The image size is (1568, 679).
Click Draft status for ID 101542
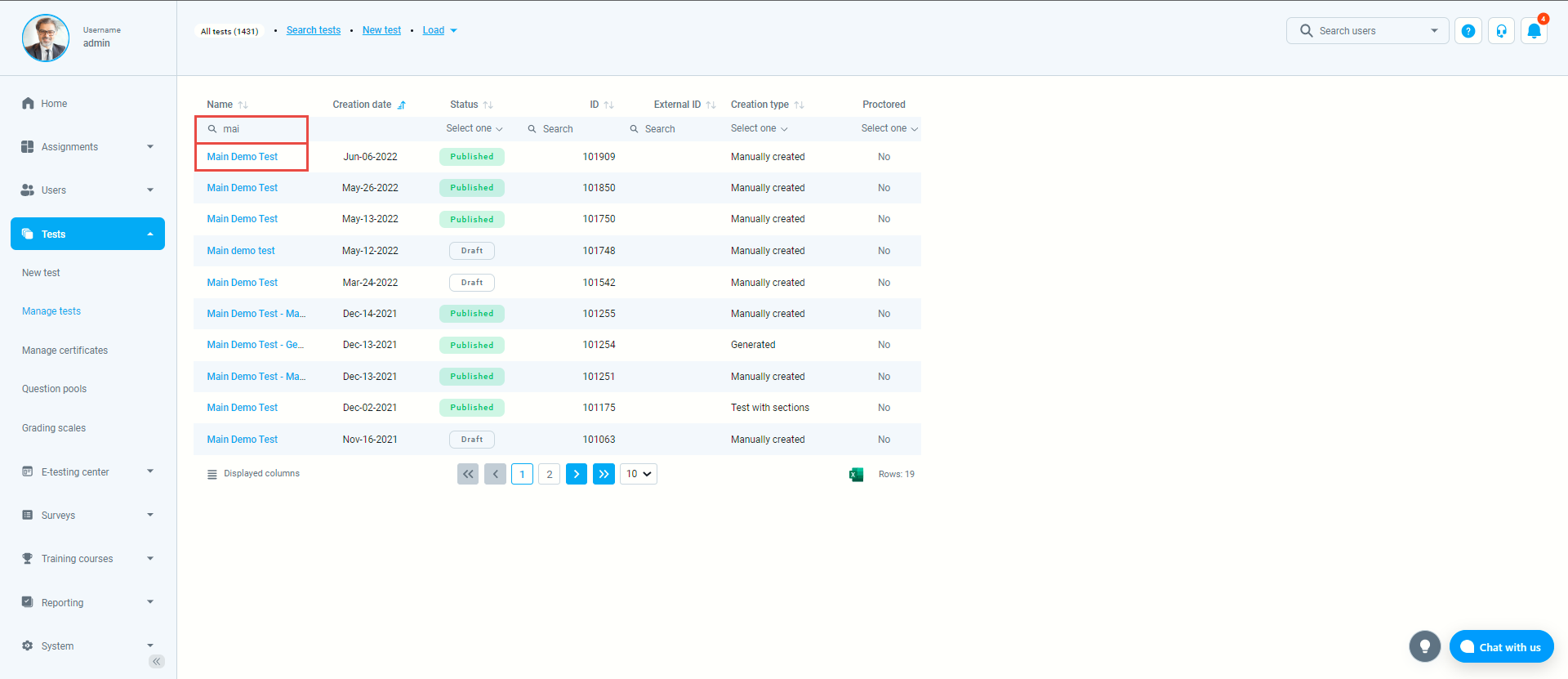(472, 283)
